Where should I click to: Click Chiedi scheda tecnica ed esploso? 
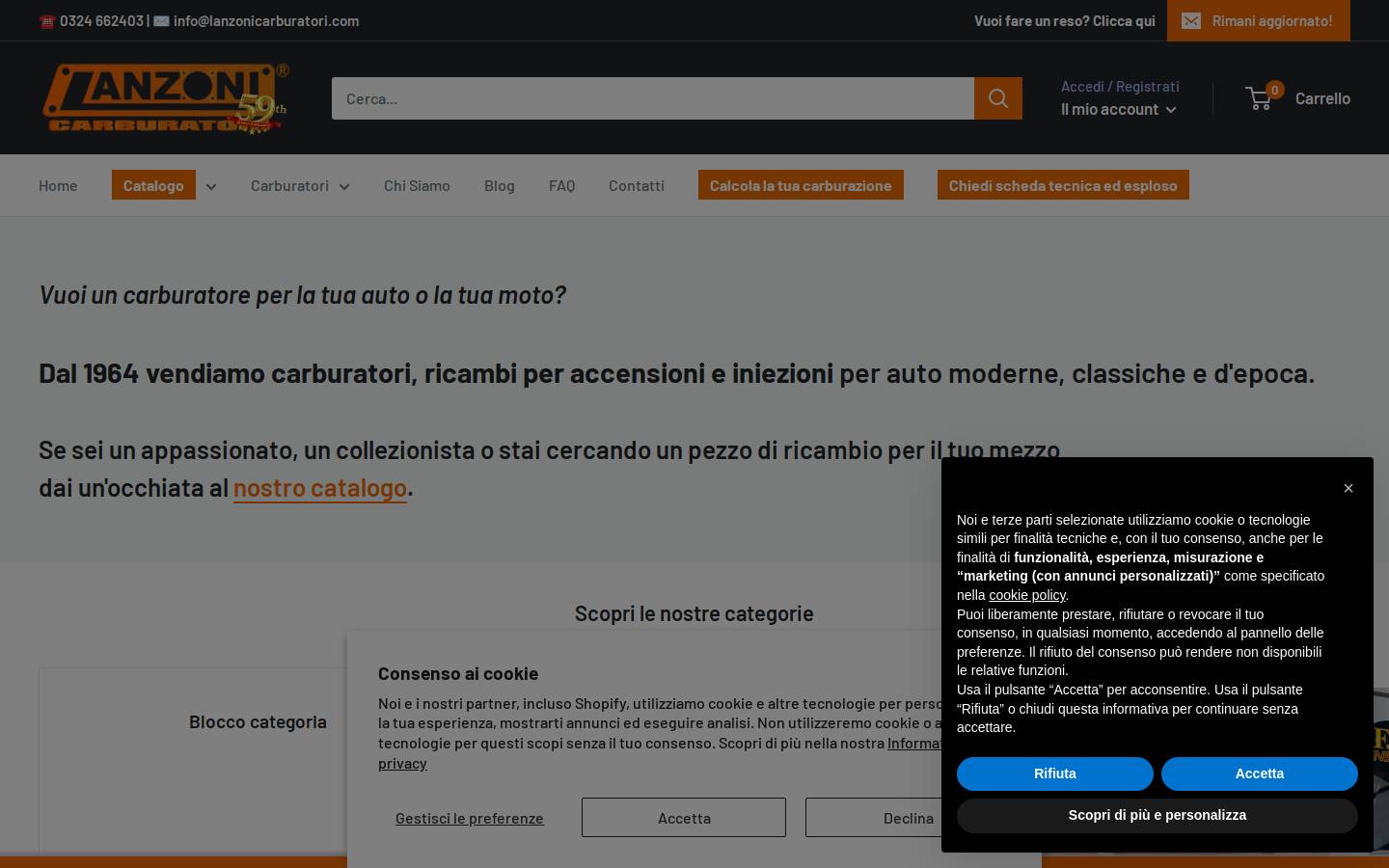[1063, 185]
